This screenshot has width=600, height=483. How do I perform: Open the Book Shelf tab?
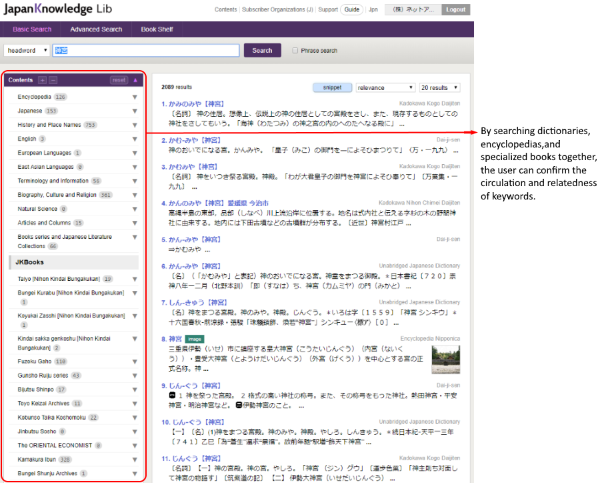[156, 30]
